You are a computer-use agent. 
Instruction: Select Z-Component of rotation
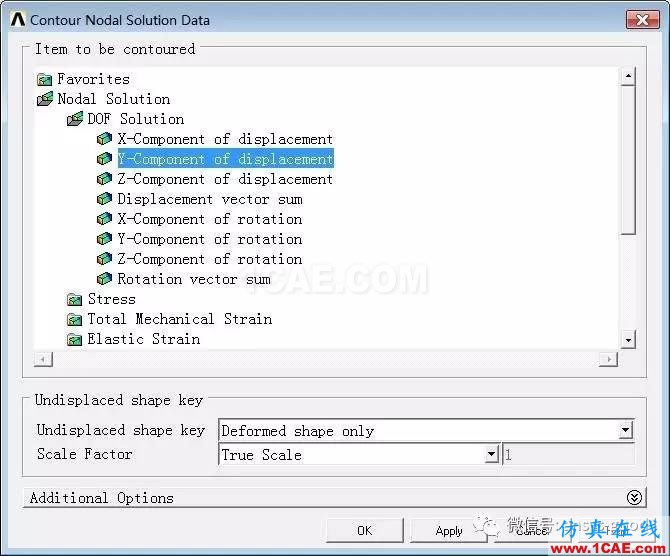pyautogui.click(x=210, y=259)
